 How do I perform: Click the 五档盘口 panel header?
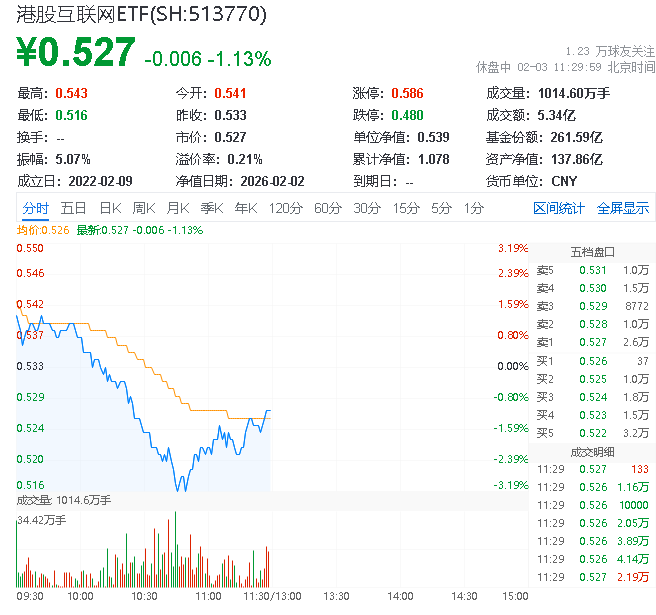[592, 251]
